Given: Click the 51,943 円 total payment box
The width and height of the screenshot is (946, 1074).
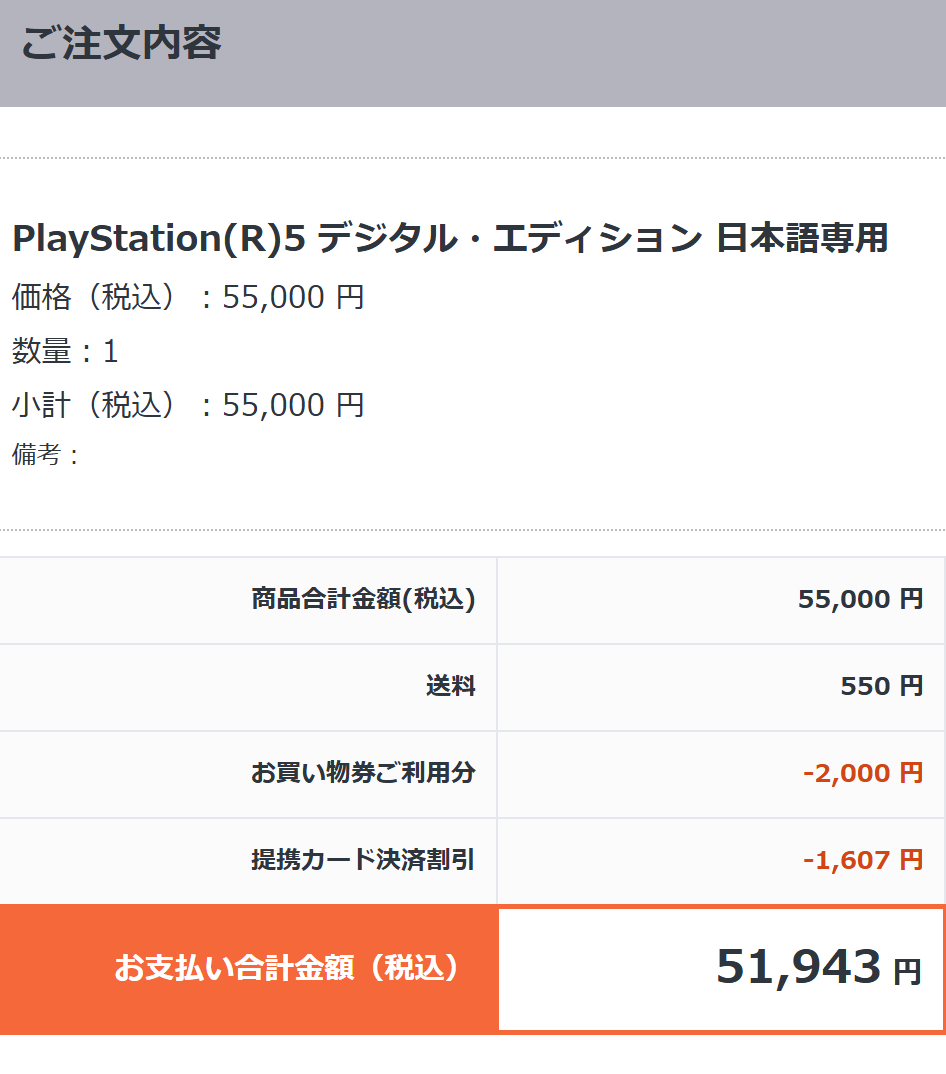Looking at the screenshot, I should point(721,969).
